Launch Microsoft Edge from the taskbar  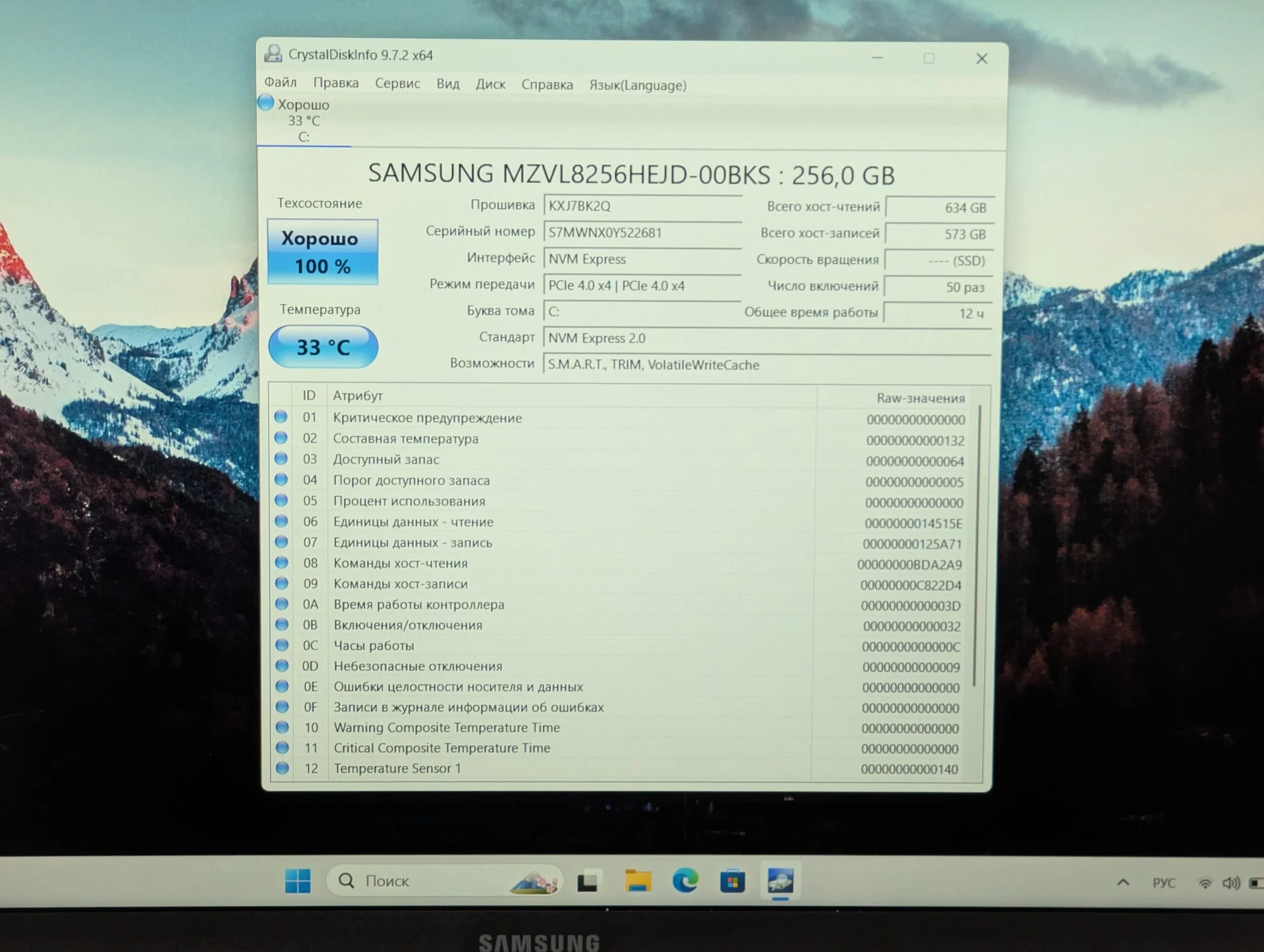pyautogui.click(x=685, y=881)
